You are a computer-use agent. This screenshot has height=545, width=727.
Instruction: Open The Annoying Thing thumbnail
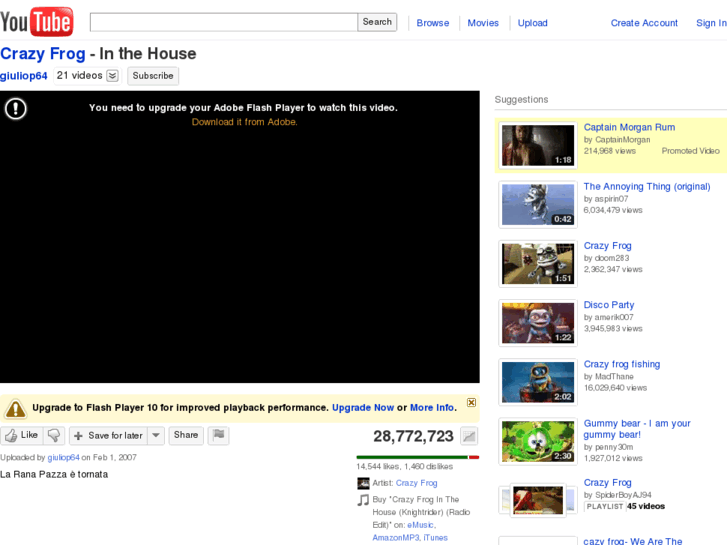click(538, 205)
